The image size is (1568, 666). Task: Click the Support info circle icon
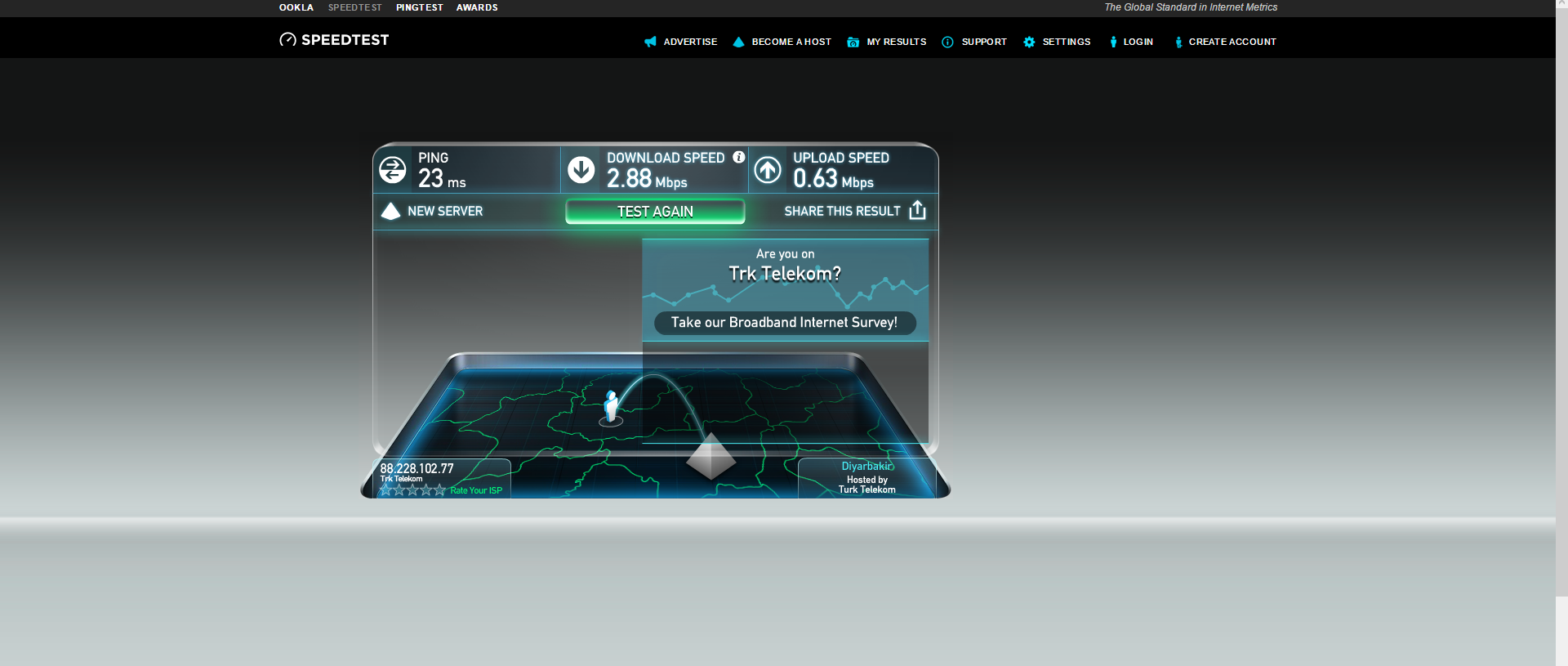pos(947,42)
